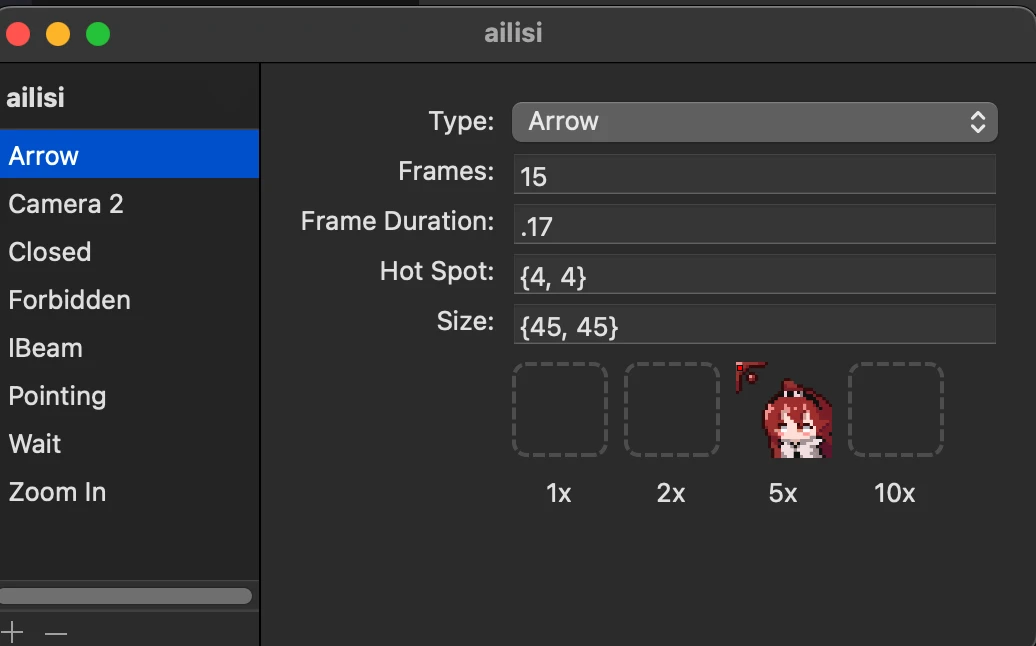Click the Hot Spot coordinates field
1036x646 pixels.
click(x=755, y=275)
